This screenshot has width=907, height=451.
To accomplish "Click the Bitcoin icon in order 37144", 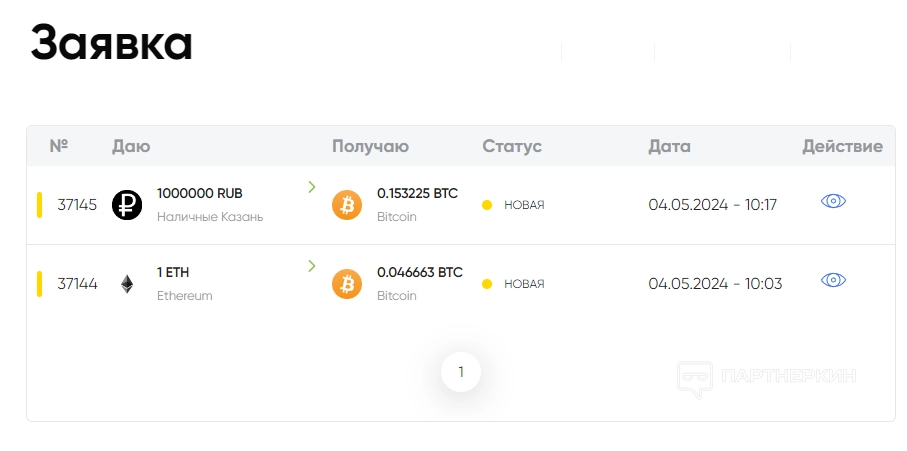I will (x=347, y=284).
